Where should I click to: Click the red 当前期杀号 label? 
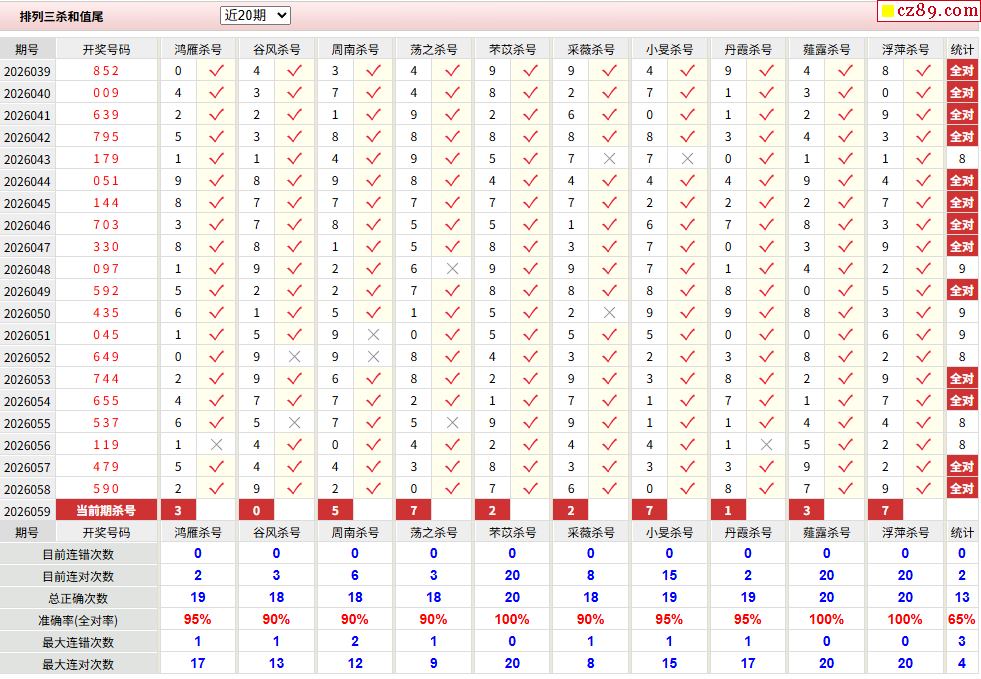tap(106, 511)
